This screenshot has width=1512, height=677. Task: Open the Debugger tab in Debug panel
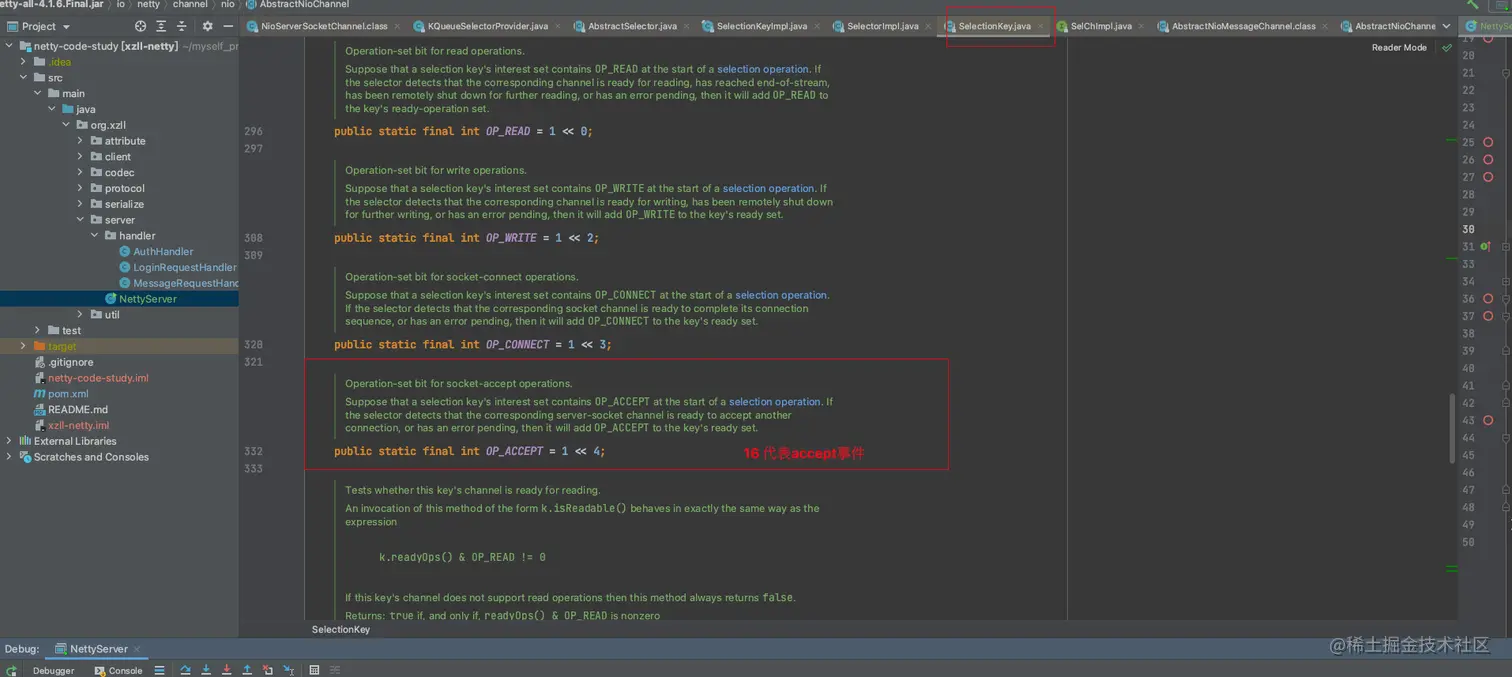[x=53, y=670]
